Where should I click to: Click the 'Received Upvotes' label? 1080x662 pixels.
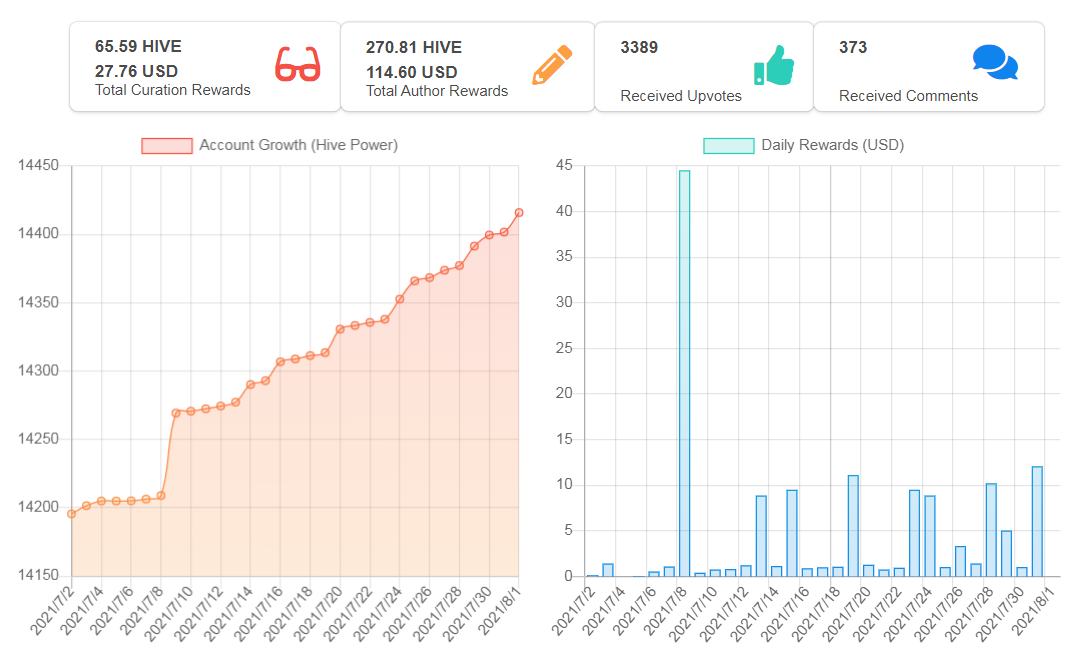pyautogui.click(x=681, y=96)
